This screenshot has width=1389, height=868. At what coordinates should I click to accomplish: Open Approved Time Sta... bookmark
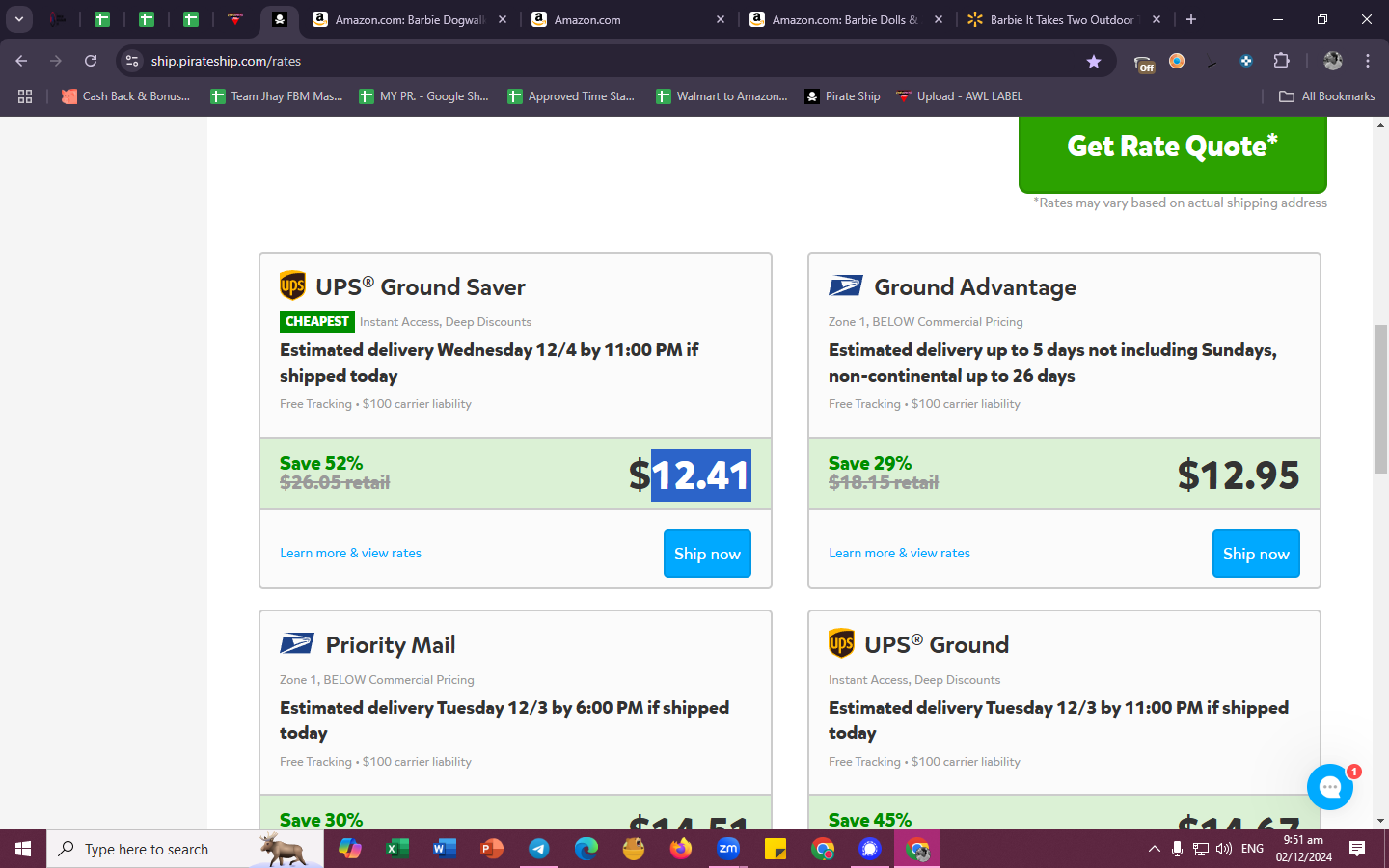[571, 96]
